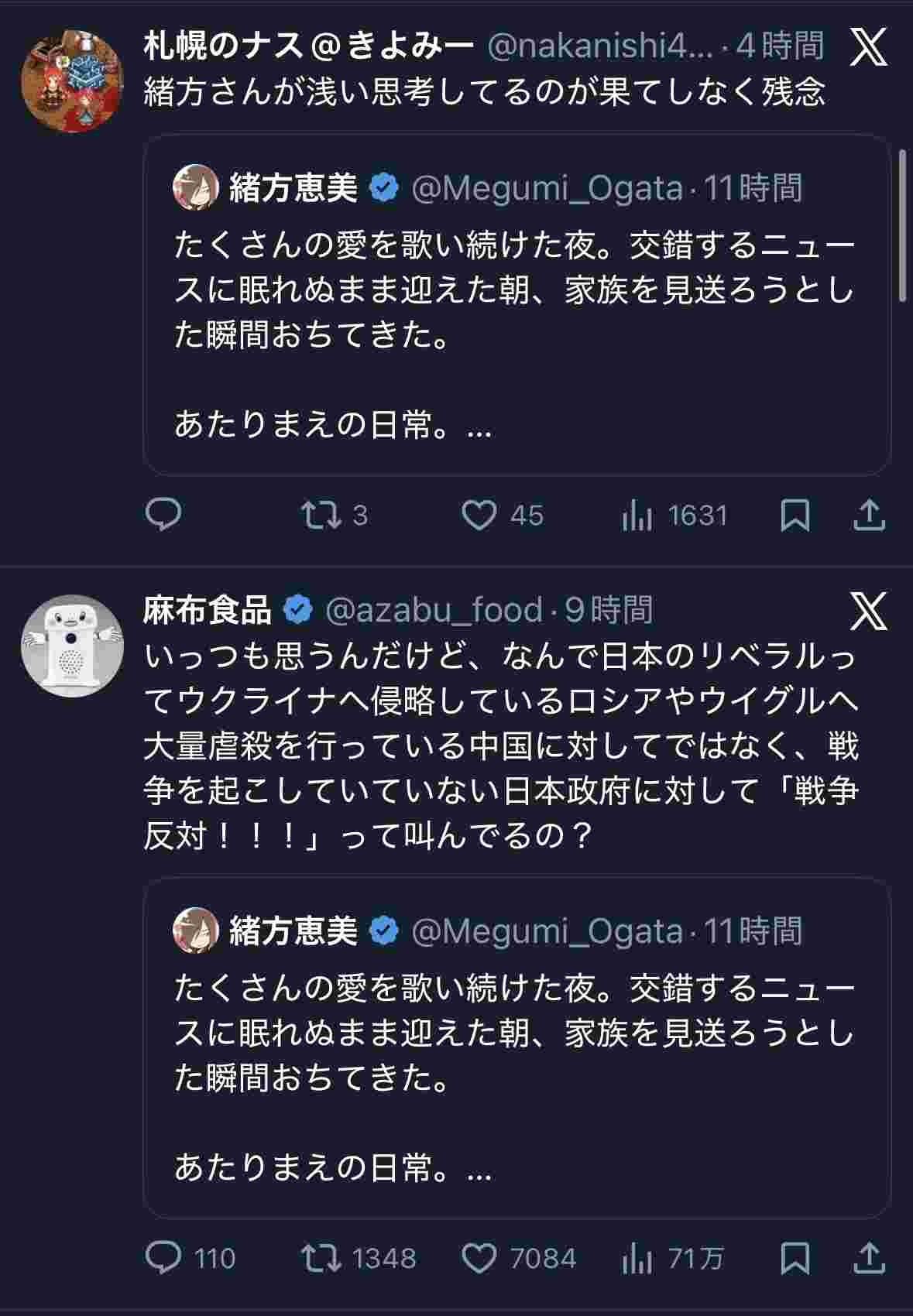Screen dimensions: 913x1316
Task: Bookmark the first tweet by 札幌のナス
Action: click(x=795, y=516)
